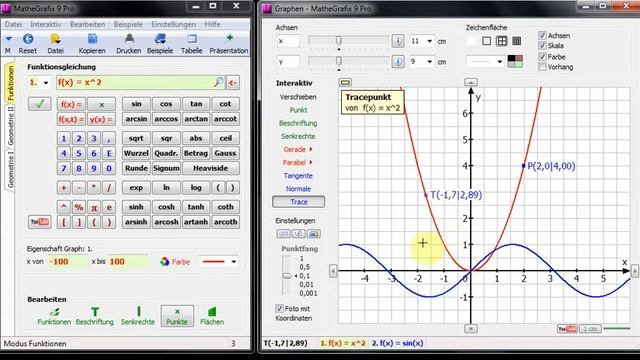Click Tangente in Interaktiv list
Image resolution: width=640 pixels, height=360 pixels.
tap(298, 176)
